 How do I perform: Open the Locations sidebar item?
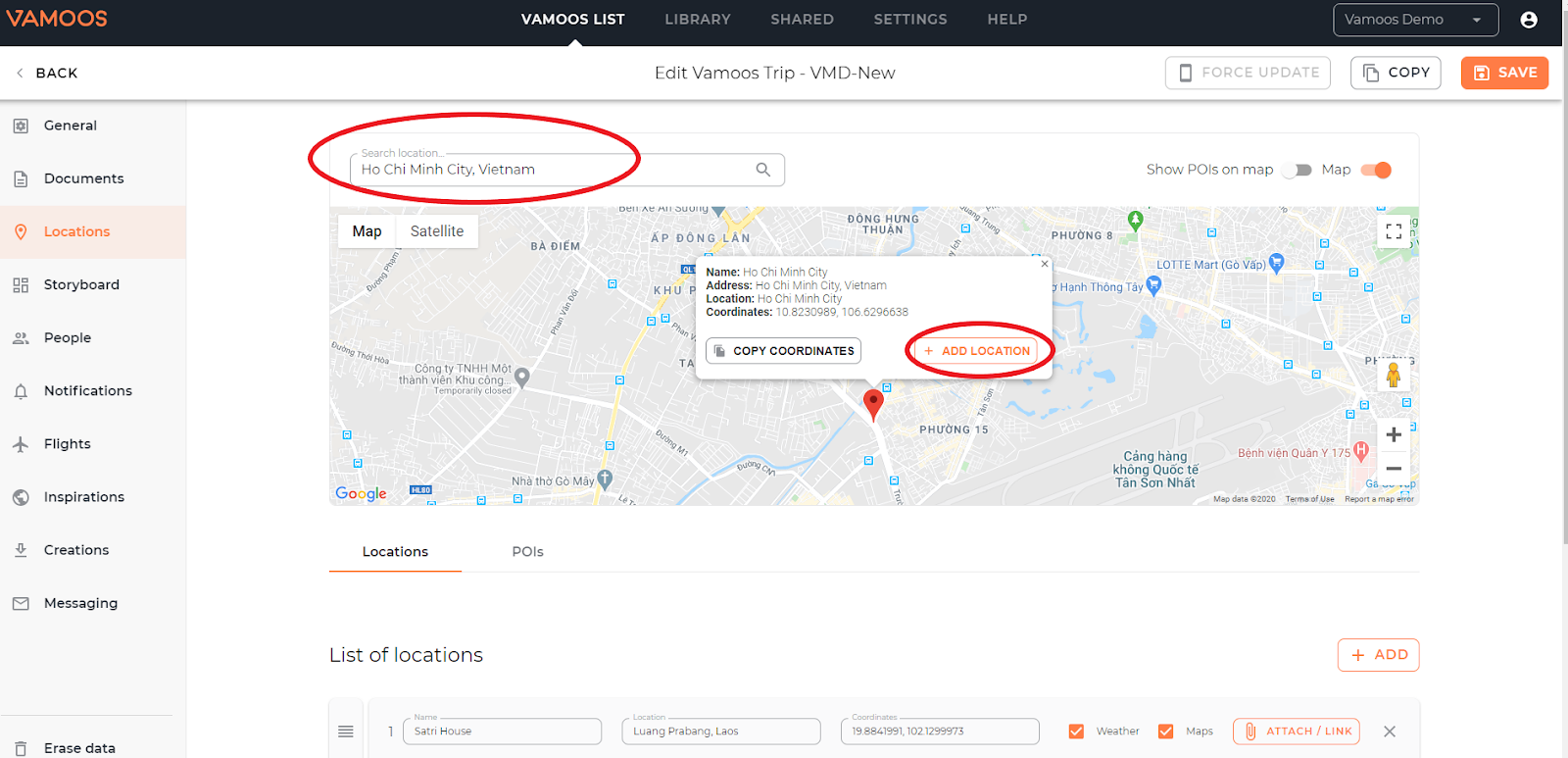(x=93, y=232)
